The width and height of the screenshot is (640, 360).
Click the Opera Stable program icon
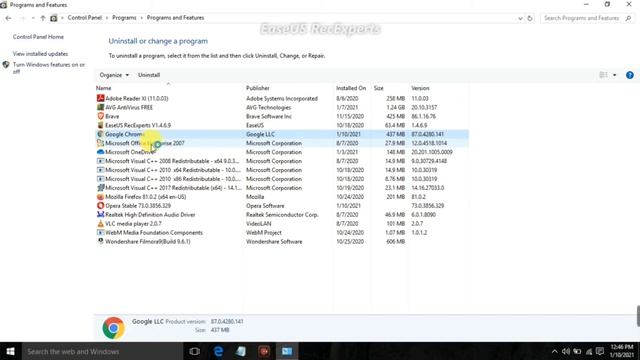[100, 206]
